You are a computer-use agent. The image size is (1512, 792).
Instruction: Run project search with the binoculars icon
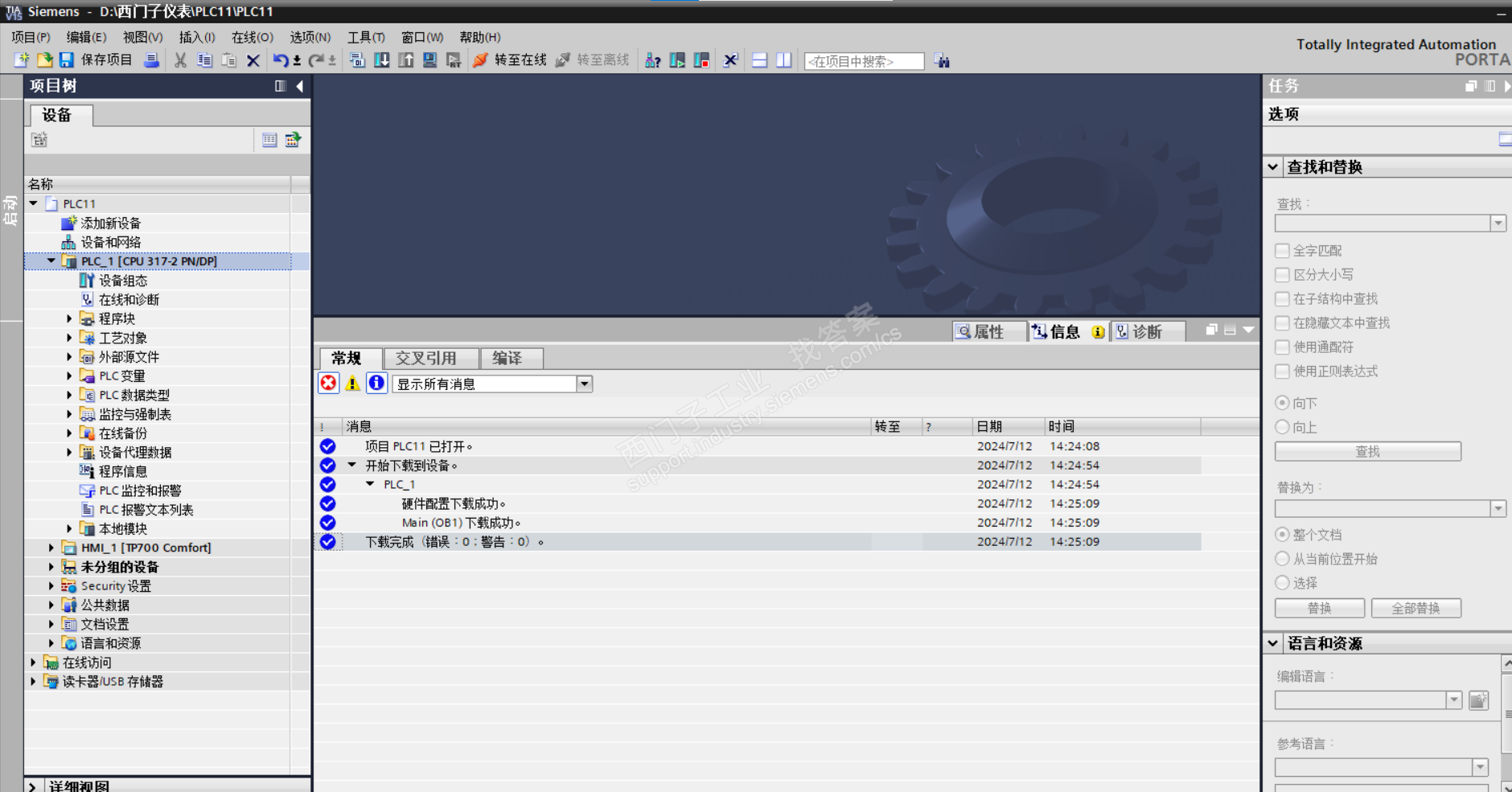(x=942, y=61)
